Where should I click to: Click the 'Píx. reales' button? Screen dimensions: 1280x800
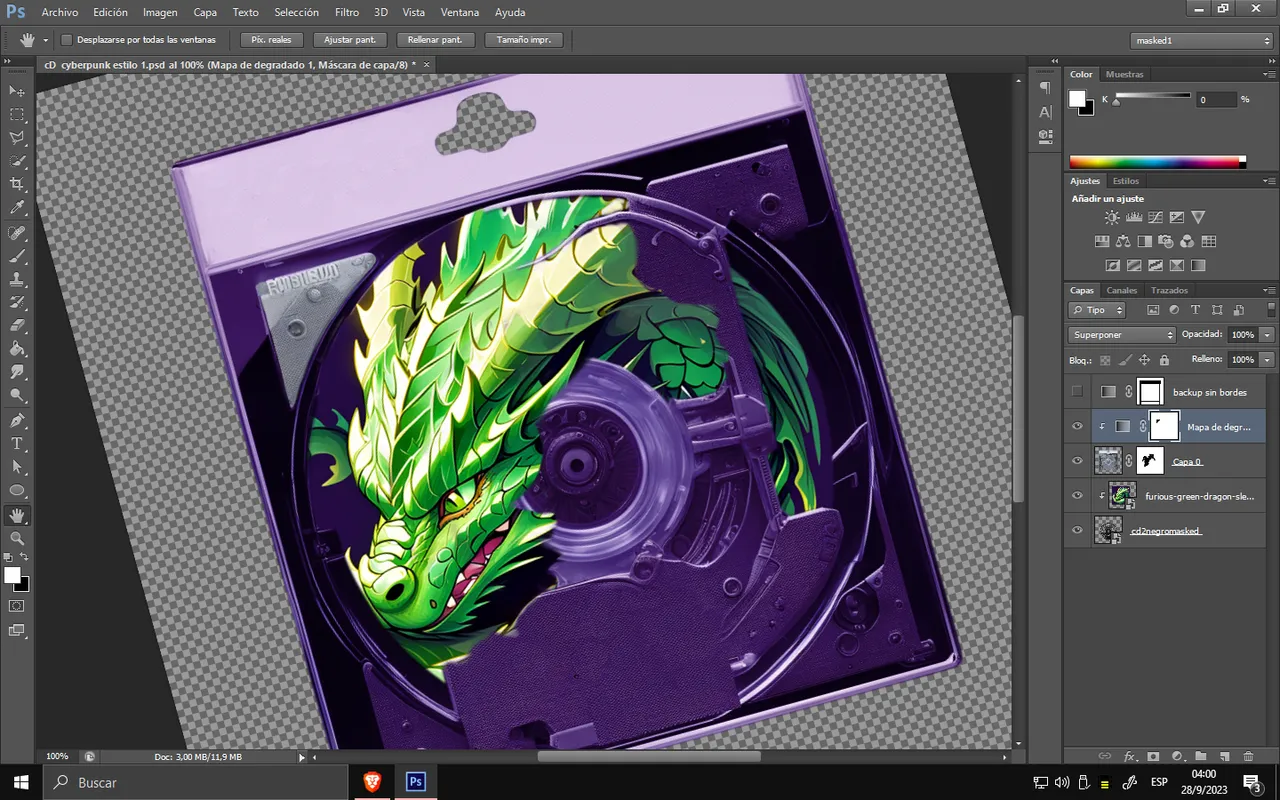[x=271, y=40]
